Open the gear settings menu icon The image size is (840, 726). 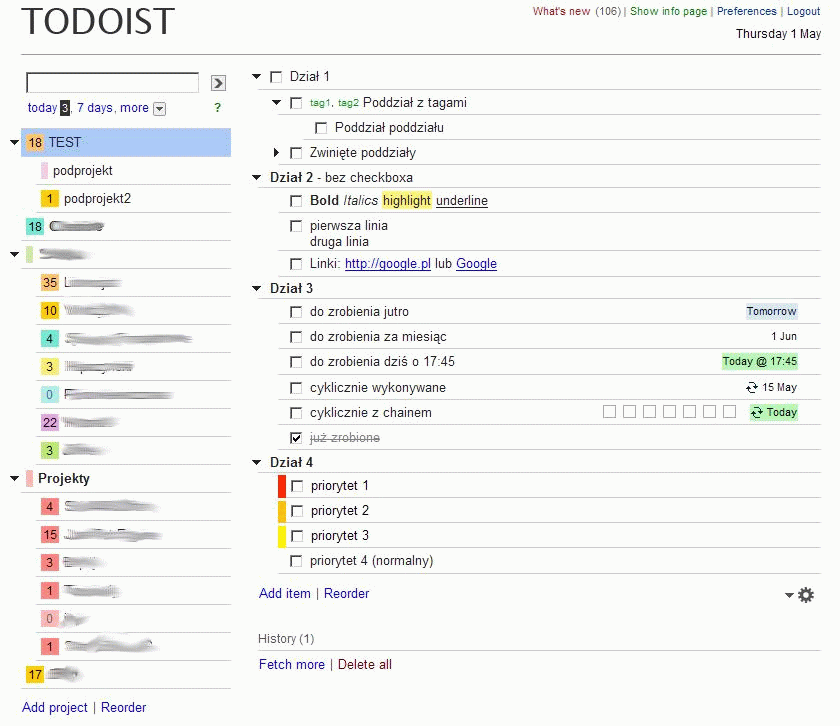click(x=806, y=595)
